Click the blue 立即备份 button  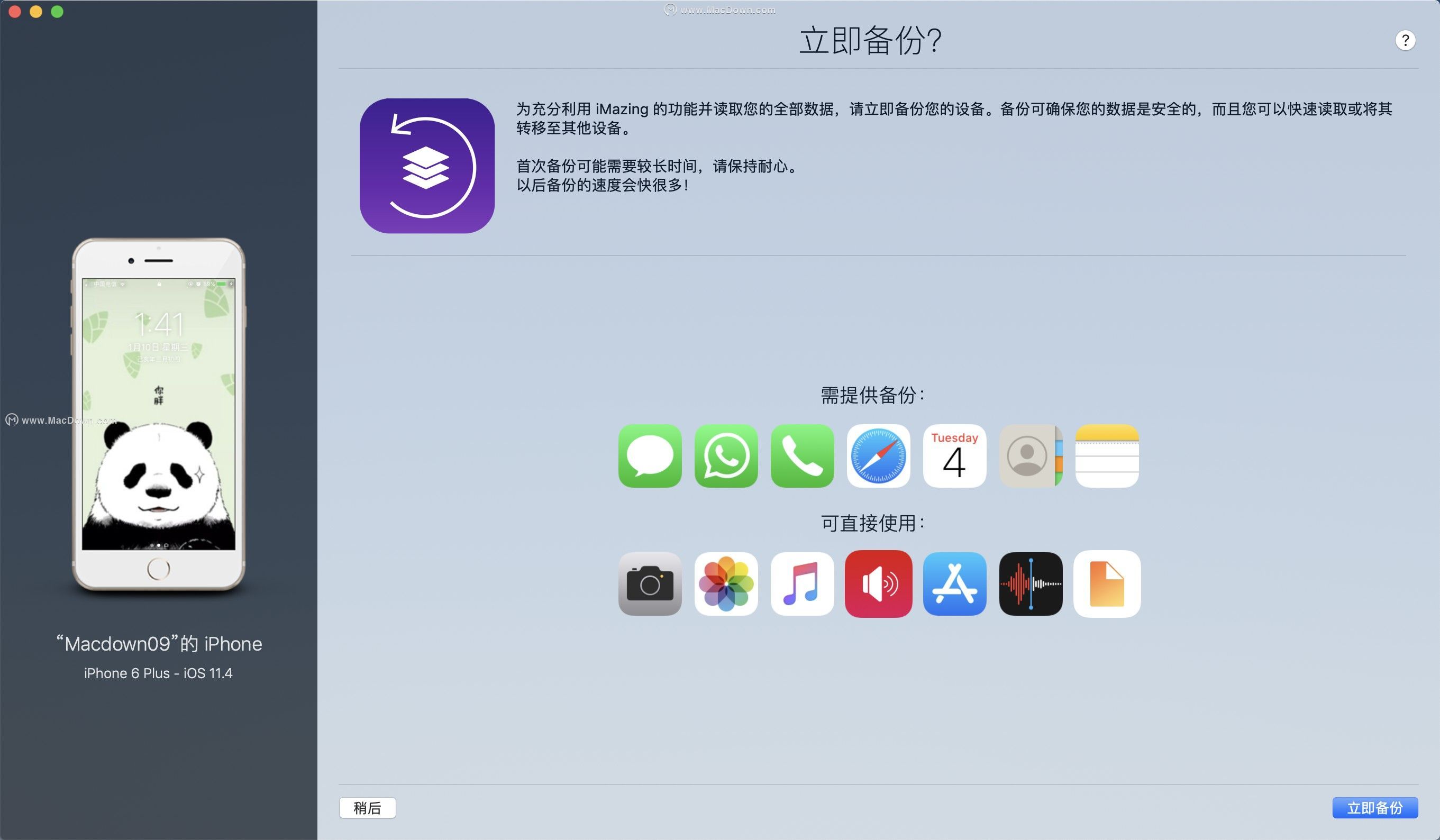pos(1375,807)
